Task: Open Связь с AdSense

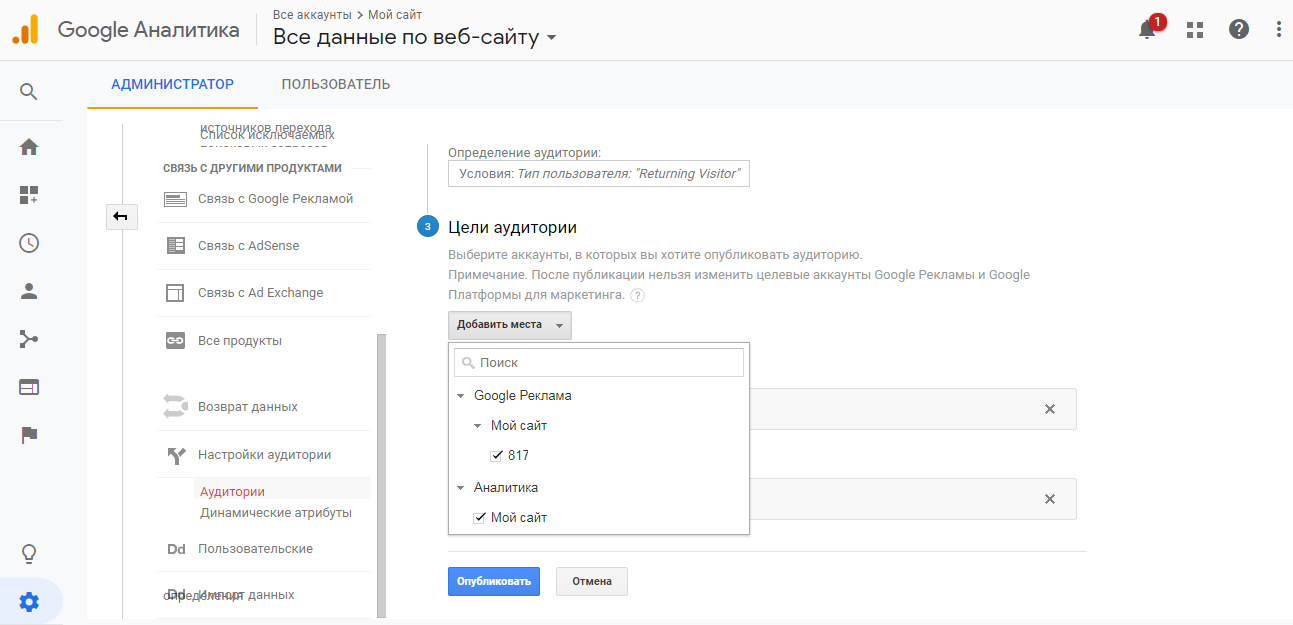Action: click(x=248, y=246)
